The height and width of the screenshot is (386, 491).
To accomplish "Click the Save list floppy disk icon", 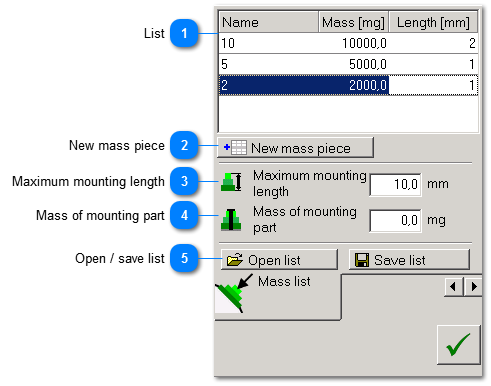I will (x=362, y=260).
